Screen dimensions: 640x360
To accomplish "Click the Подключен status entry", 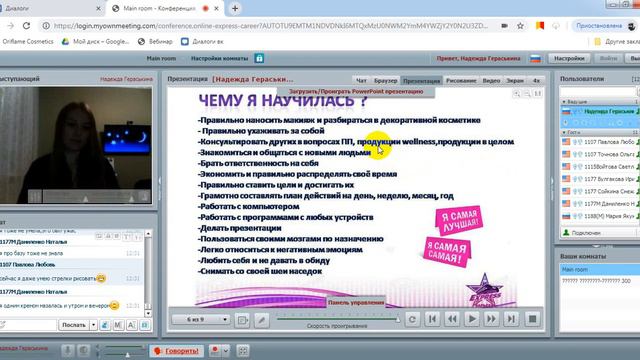I will click(x=598, y=233).
